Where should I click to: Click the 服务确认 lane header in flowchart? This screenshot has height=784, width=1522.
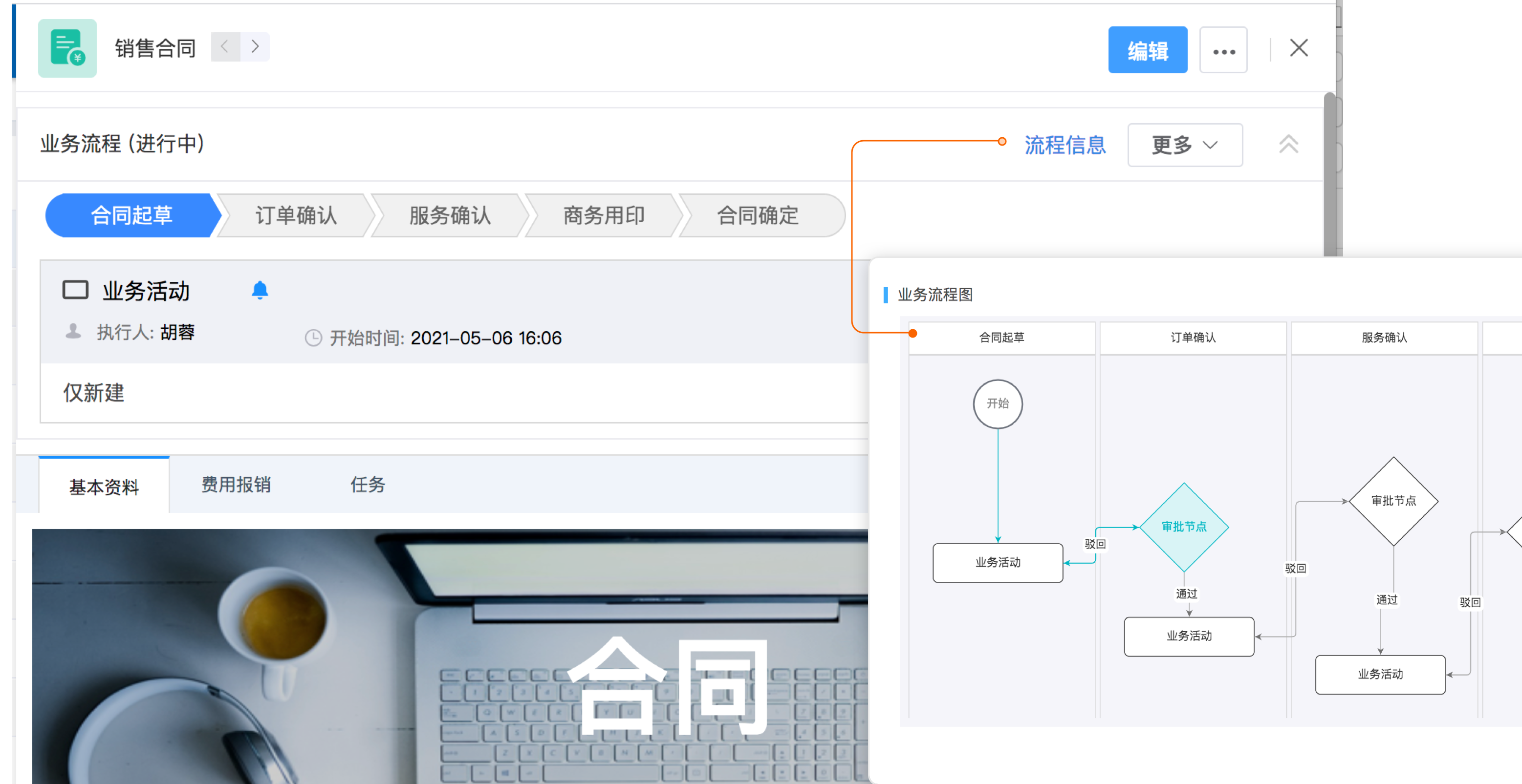[1384, 338]
